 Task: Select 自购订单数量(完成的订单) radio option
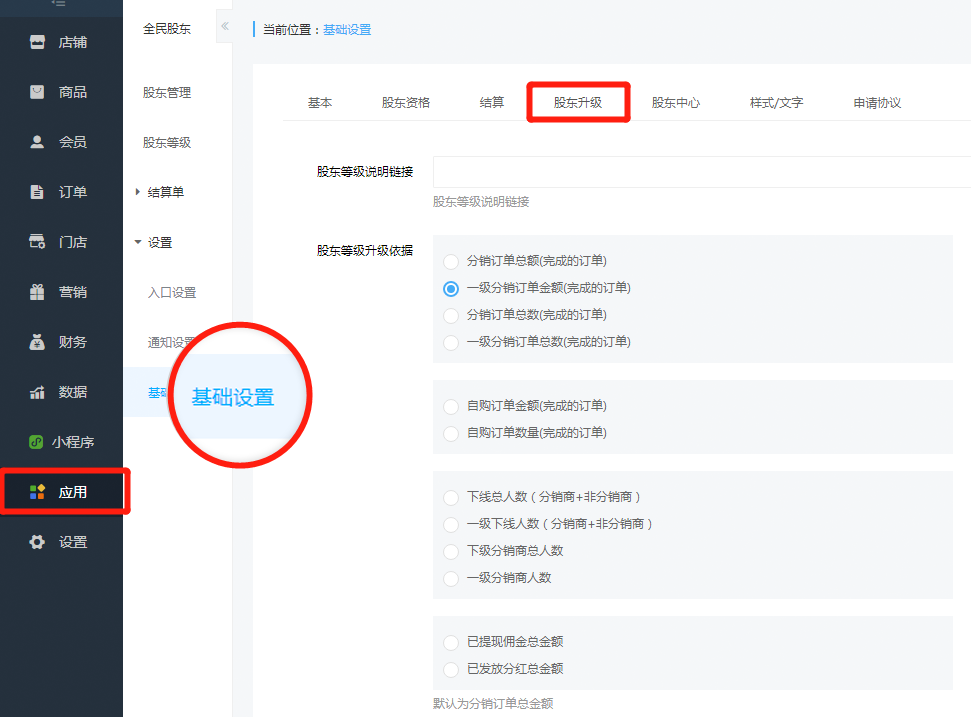(451, 433)
